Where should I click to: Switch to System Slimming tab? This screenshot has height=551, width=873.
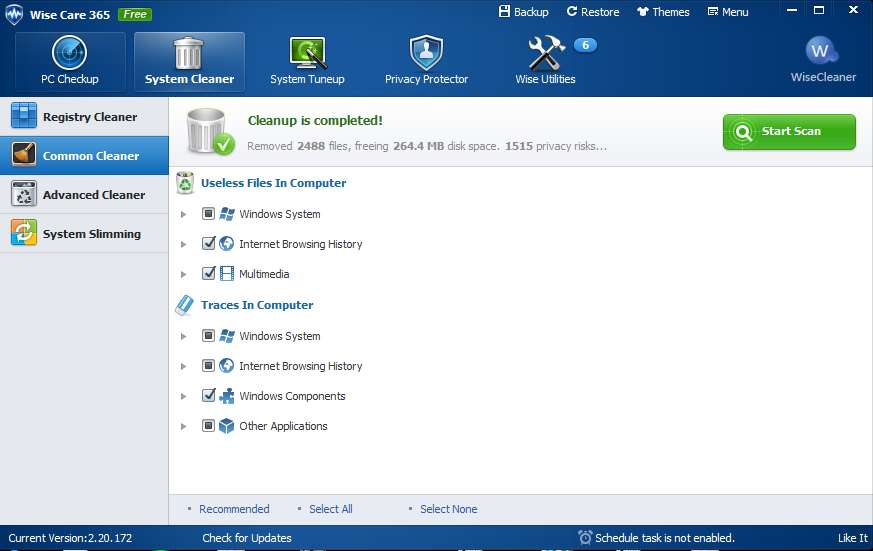(84, 233)
